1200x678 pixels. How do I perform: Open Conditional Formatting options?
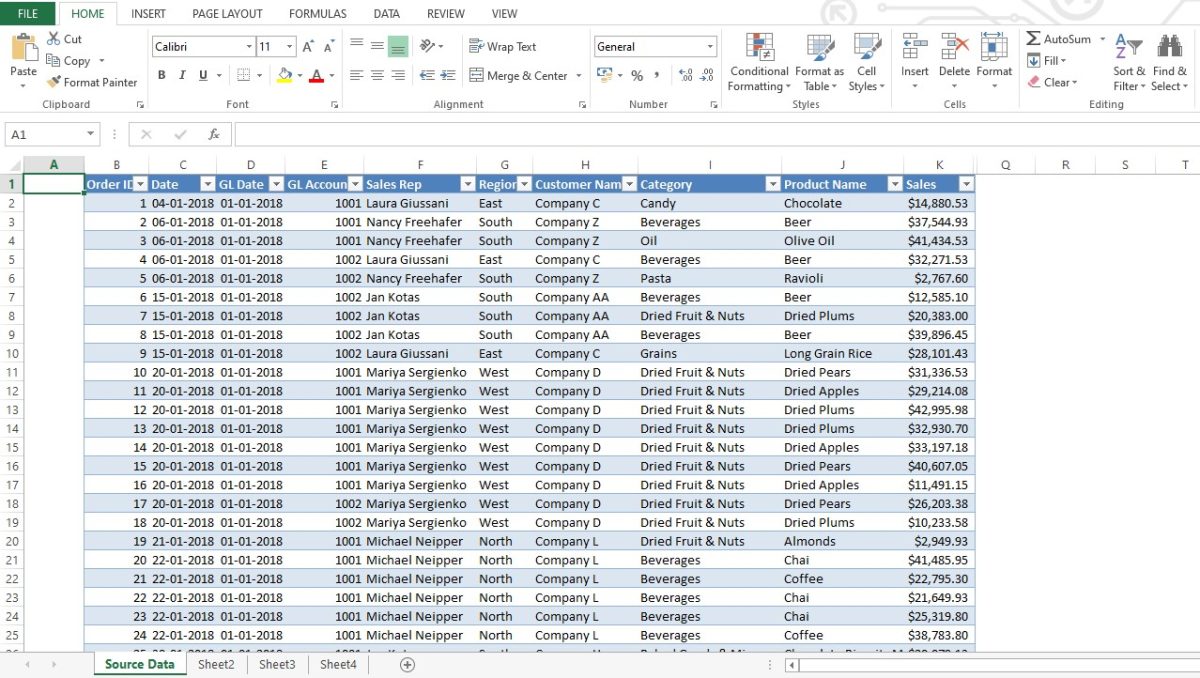tap(758, 64)
